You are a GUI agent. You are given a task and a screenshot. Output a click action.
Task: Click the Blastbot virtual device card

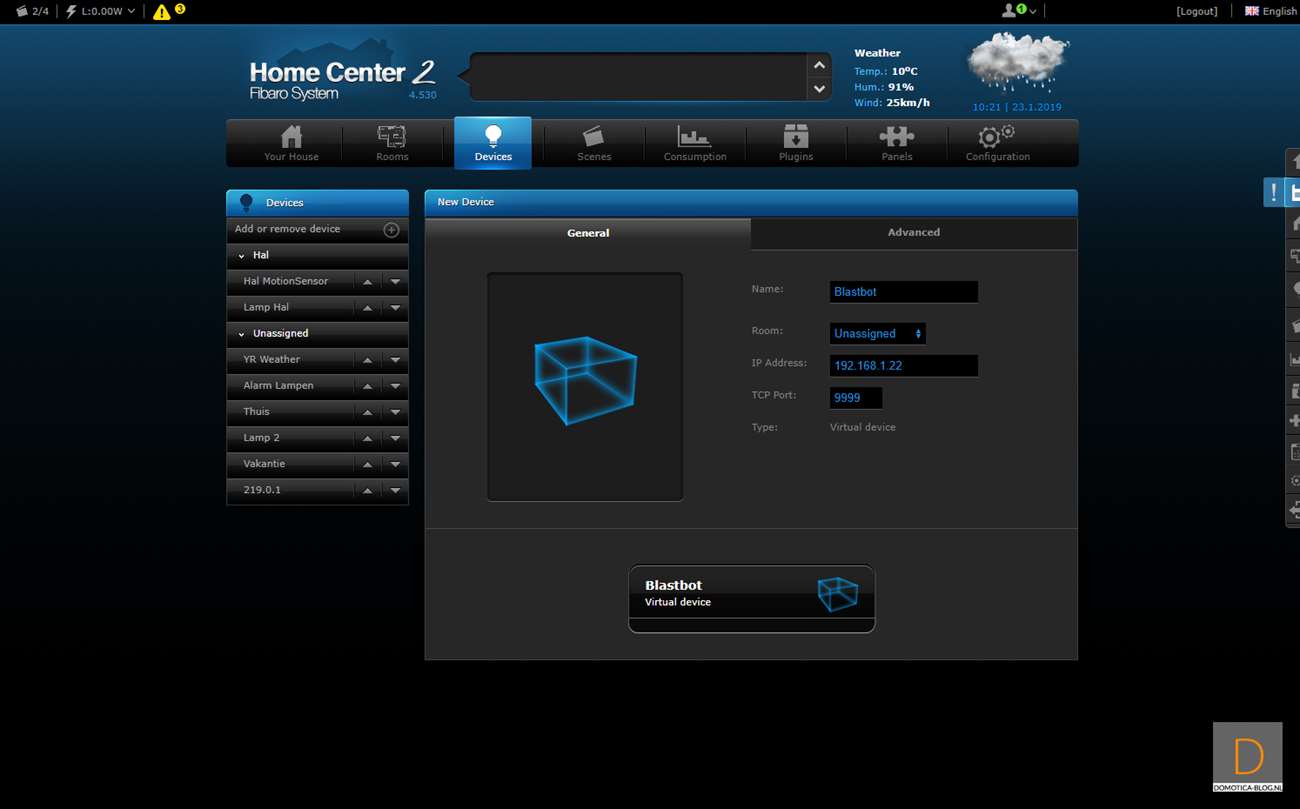click(752, 598)
